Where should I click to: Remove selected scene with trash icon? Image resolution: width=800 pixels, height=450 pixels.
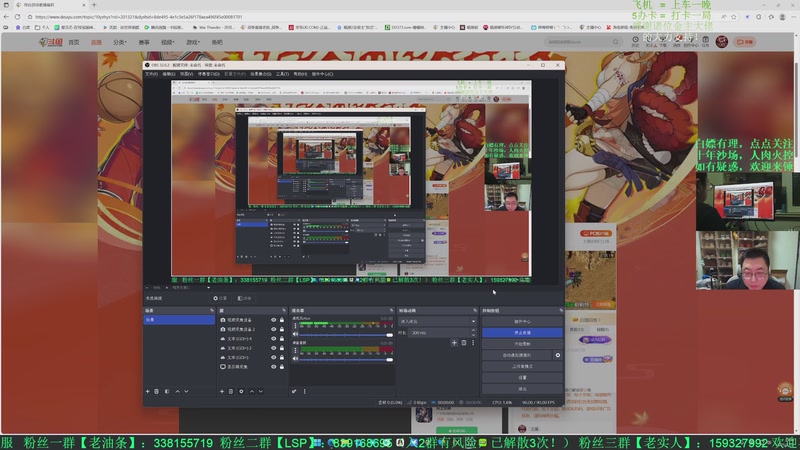[157, 391]
